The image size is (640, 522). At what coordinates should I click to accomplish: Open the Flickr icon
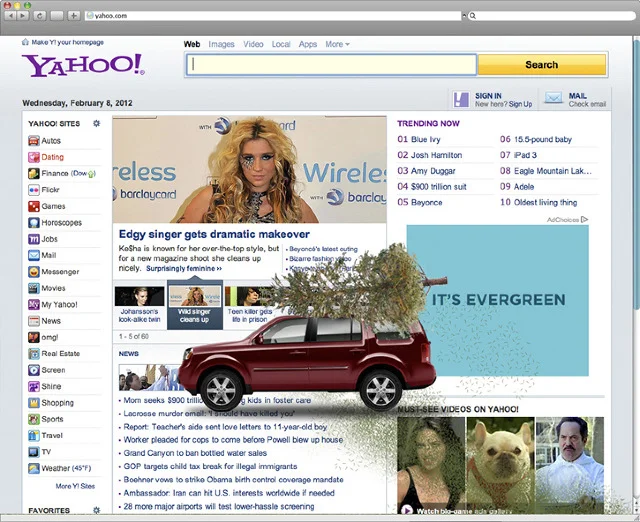point(34,190)
